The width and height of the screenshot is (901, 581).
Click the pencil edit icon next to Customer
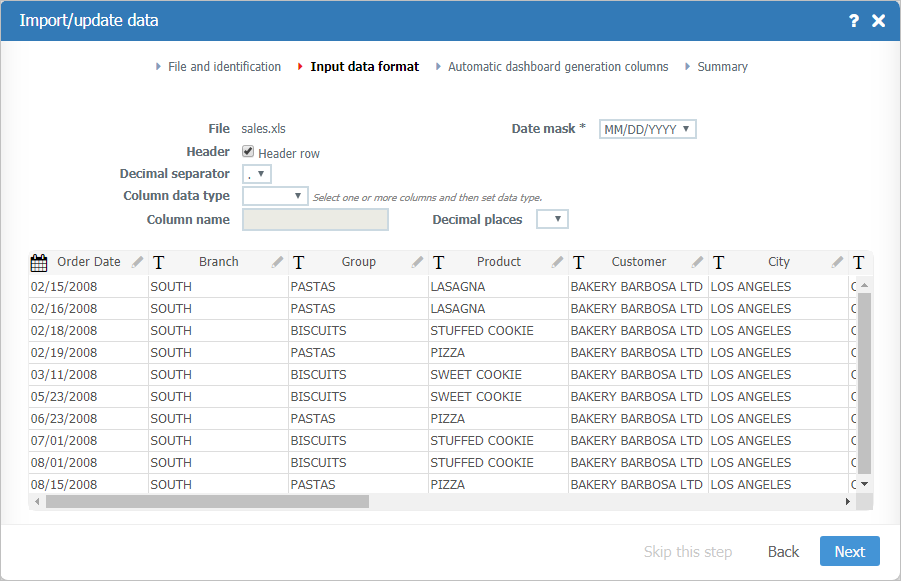(x=697, y=262)
